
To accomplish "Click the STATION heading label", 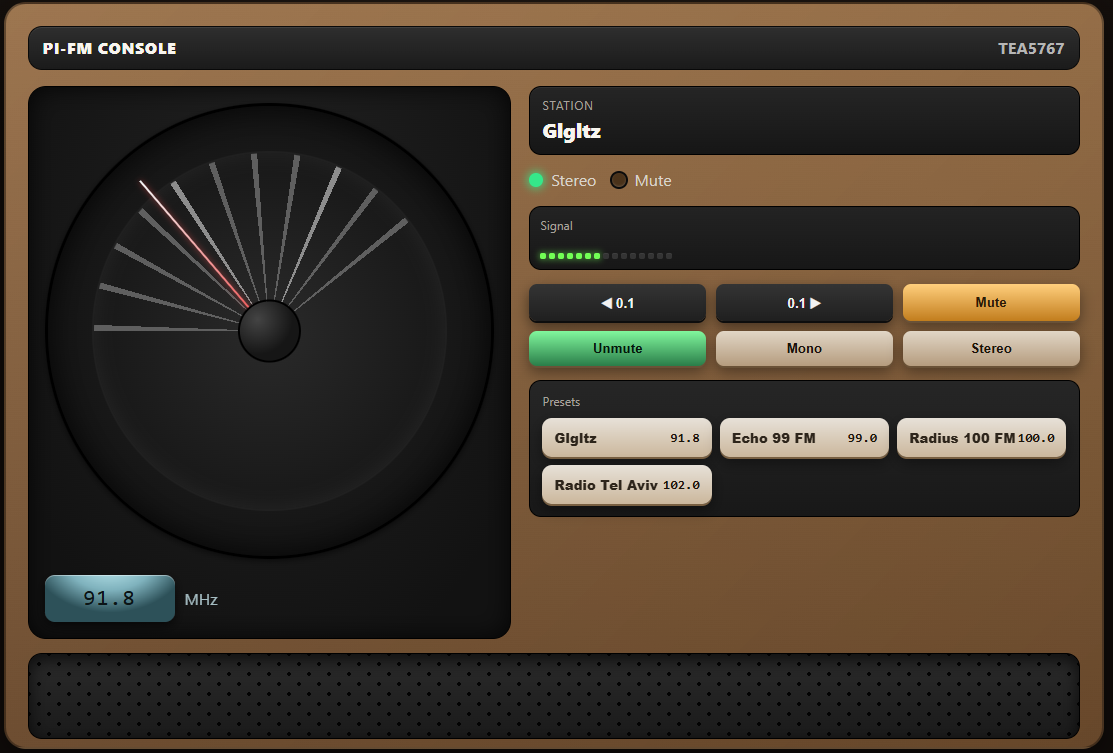I will tap(567, 106).
